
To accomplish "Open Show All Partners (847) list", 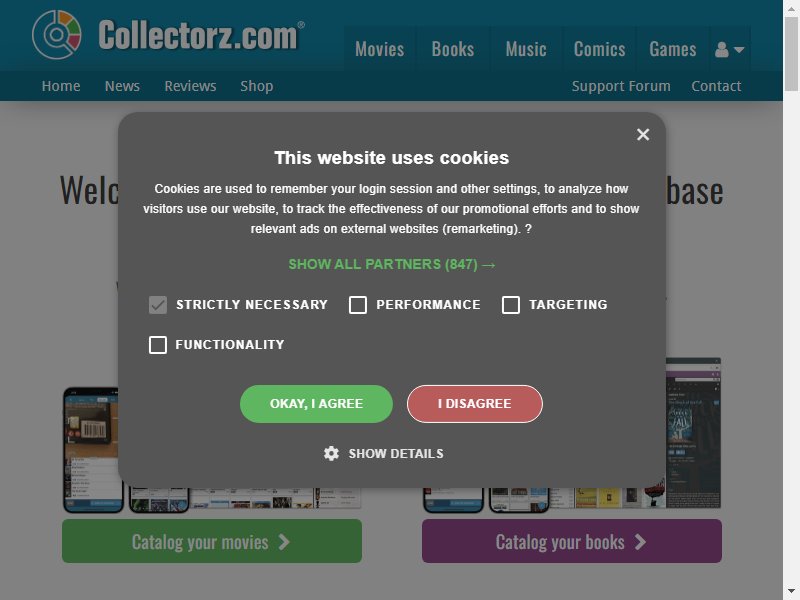I will 392,264.
